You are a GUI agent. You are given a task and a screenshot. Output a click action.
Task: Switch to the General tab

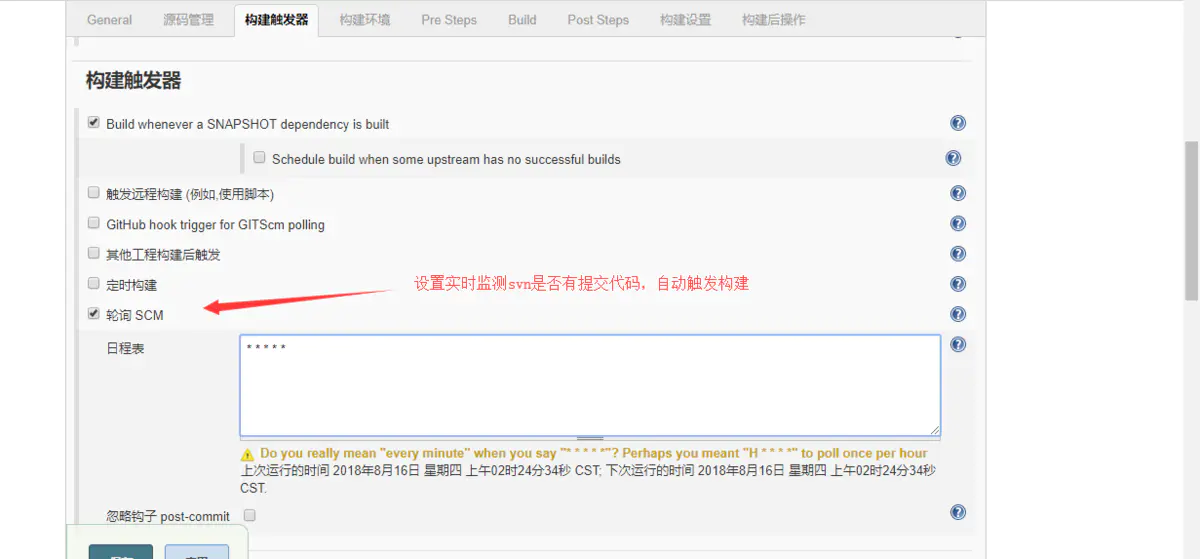coord(109,20)
